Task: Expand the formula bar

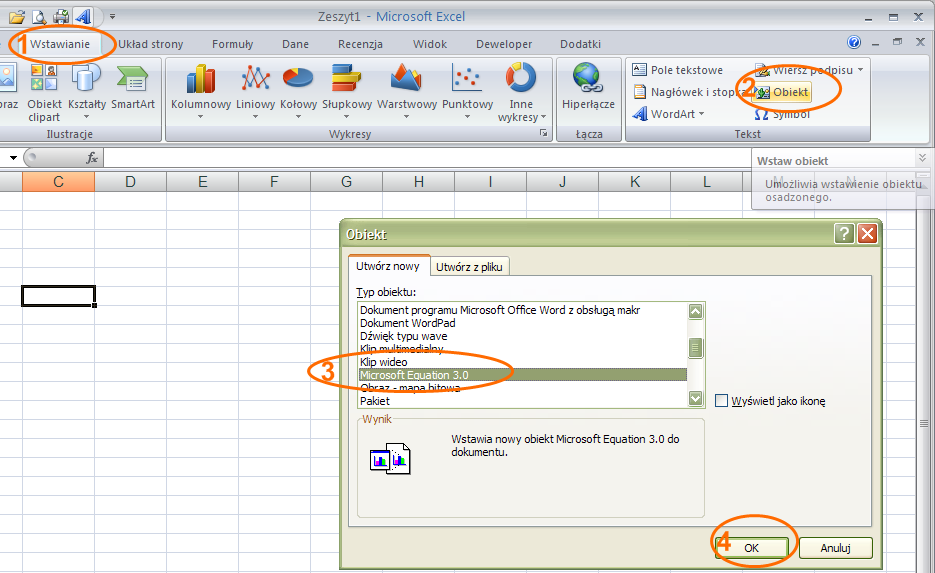Action: point(922,158)
